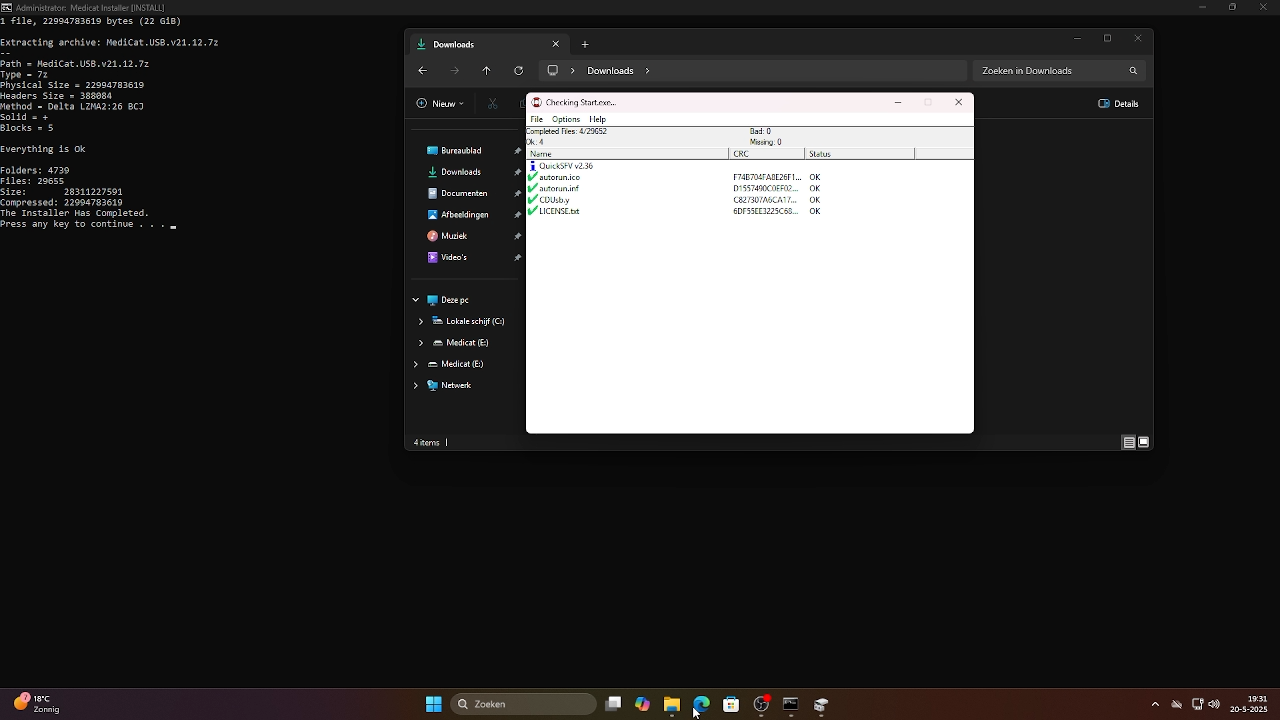The image size is (1280, 720).
Task: Go up one folder level in Explorer
Action: point(487,71)
